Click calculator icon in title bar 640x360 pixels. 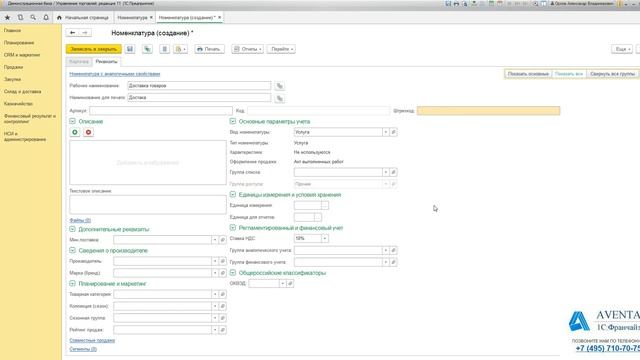491,4
